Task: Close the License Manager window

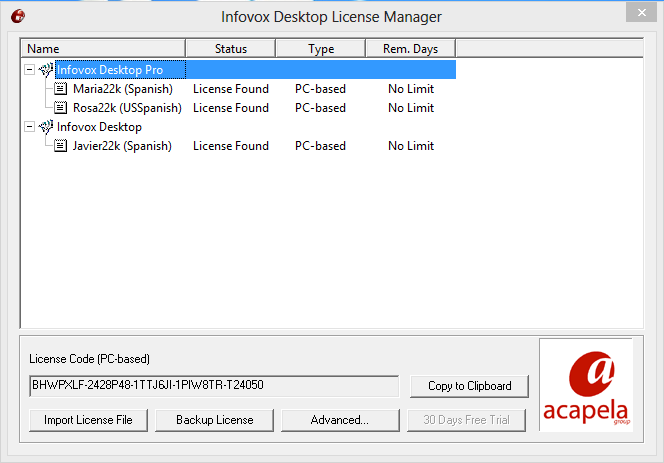Action: click(x=641, y=12)
